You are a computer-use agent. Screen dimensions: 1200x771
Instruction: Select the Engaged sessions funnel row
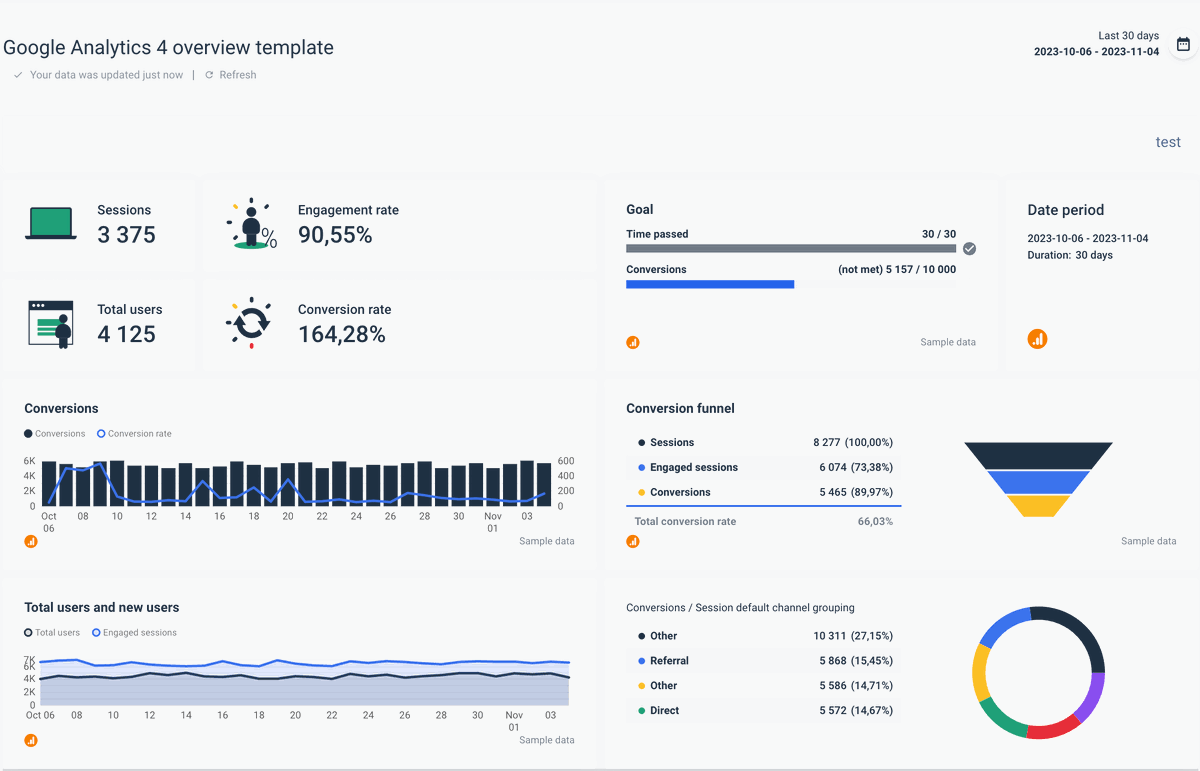[765, 467]
